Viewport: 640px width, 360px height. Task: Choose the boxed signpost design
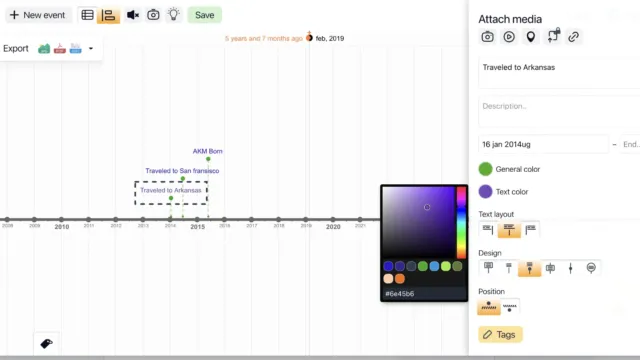pos(488,268)
